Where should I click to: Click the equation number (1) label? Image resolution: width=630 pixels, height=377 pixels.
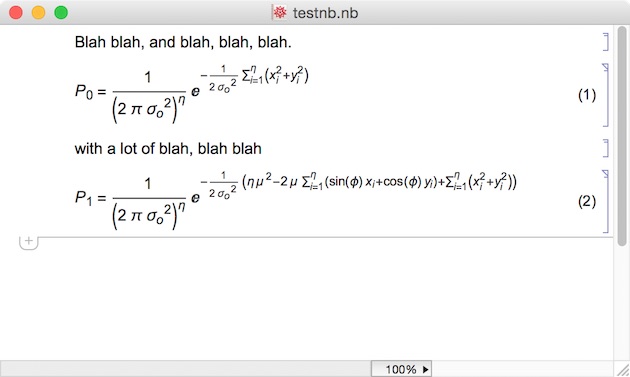pyautogui.click(x=587, y=95)
